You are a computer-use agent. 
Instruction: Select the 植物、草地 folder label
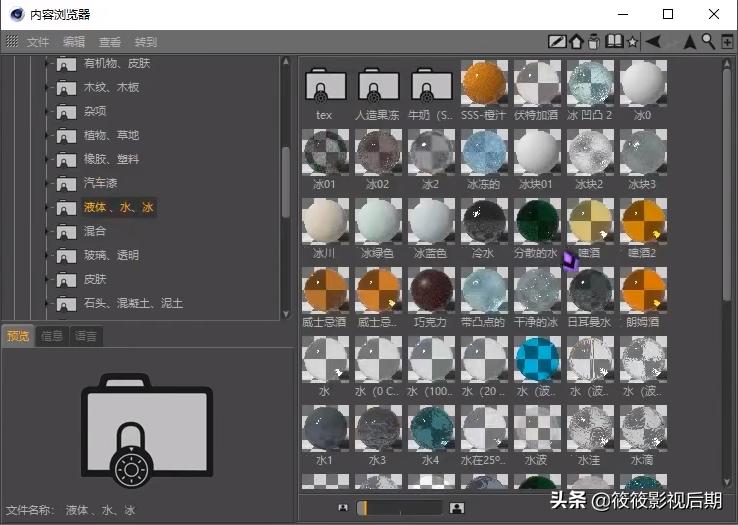click(112, 135)
